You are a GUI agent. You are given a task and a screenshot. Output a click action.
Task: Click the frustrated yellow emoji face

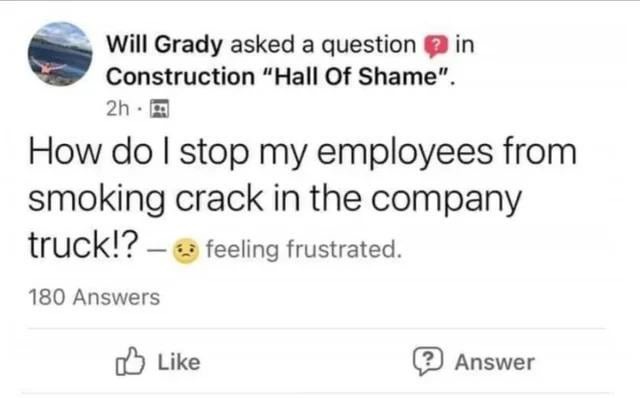pos(186,250)
